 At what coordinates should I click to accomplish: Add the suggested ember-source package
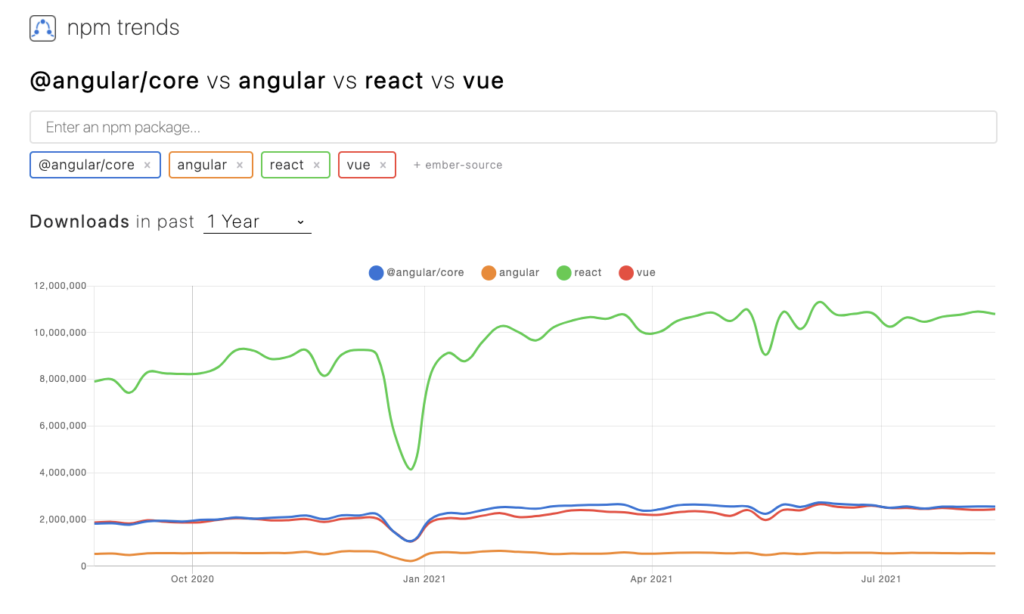tap(458, 165)
